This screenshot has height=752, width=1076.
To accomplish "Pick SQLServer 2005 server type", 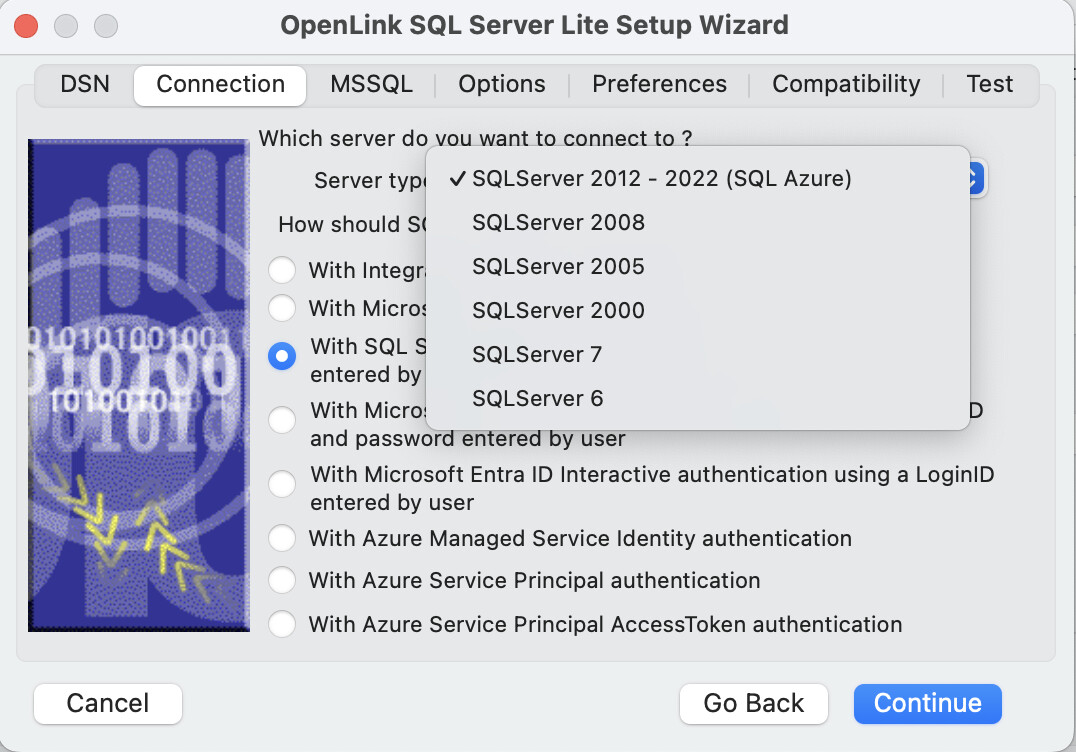I will pyautogui.click(x=558, y=267).
